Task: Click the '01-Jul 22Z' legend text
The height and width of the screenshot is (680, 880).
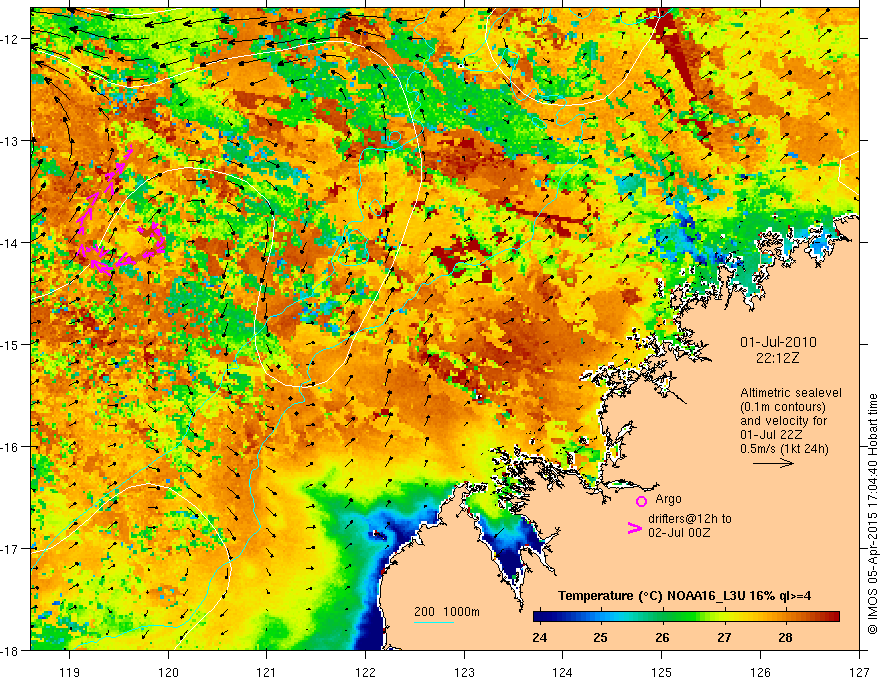Action: coord(771,435)
